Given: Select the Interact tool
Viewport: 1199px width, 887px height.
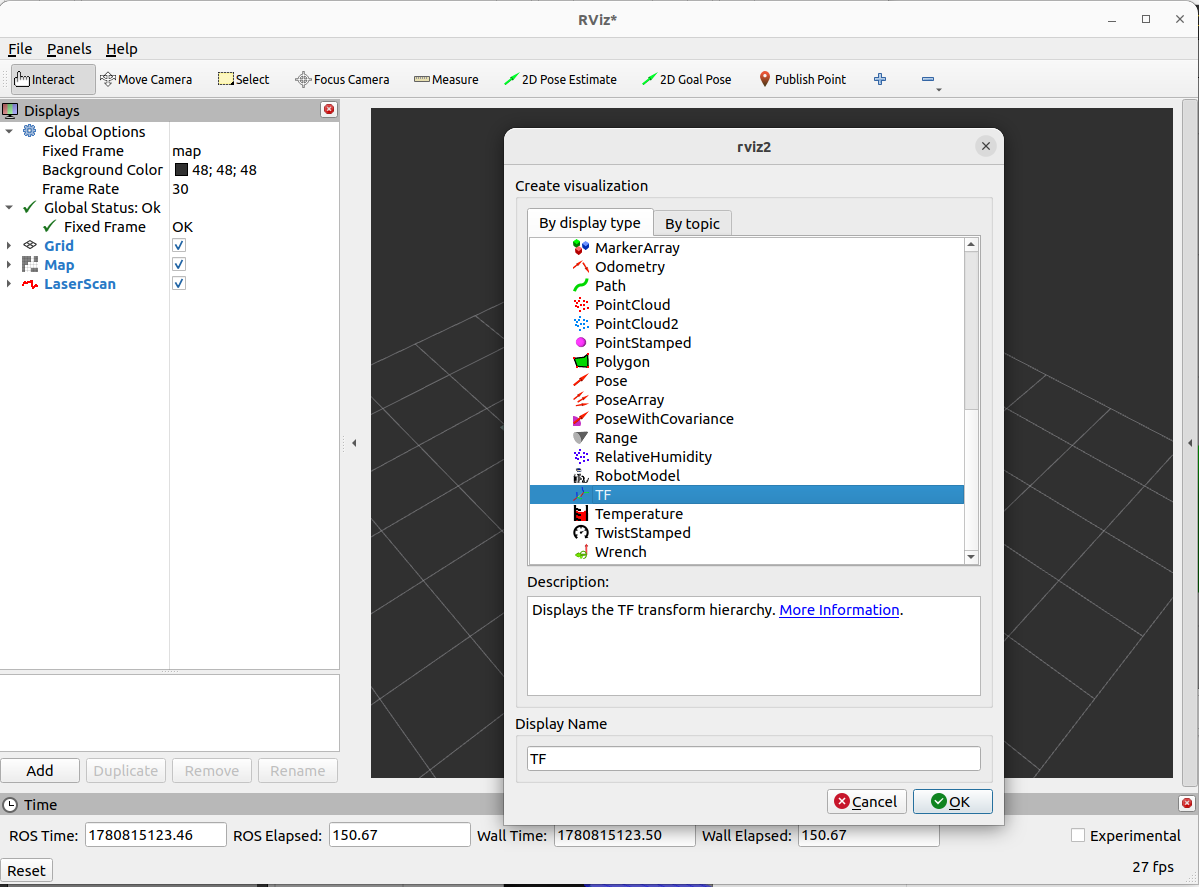Looking at the screenshot, I should point(53,80).
